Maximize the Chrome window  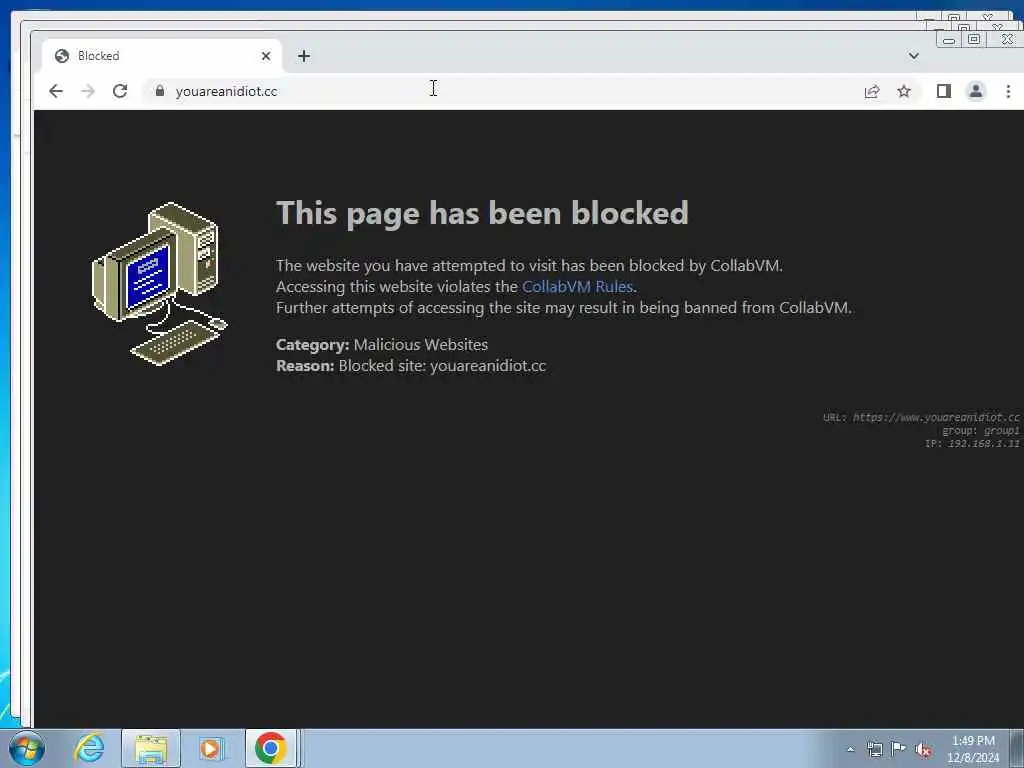[974, 40]
